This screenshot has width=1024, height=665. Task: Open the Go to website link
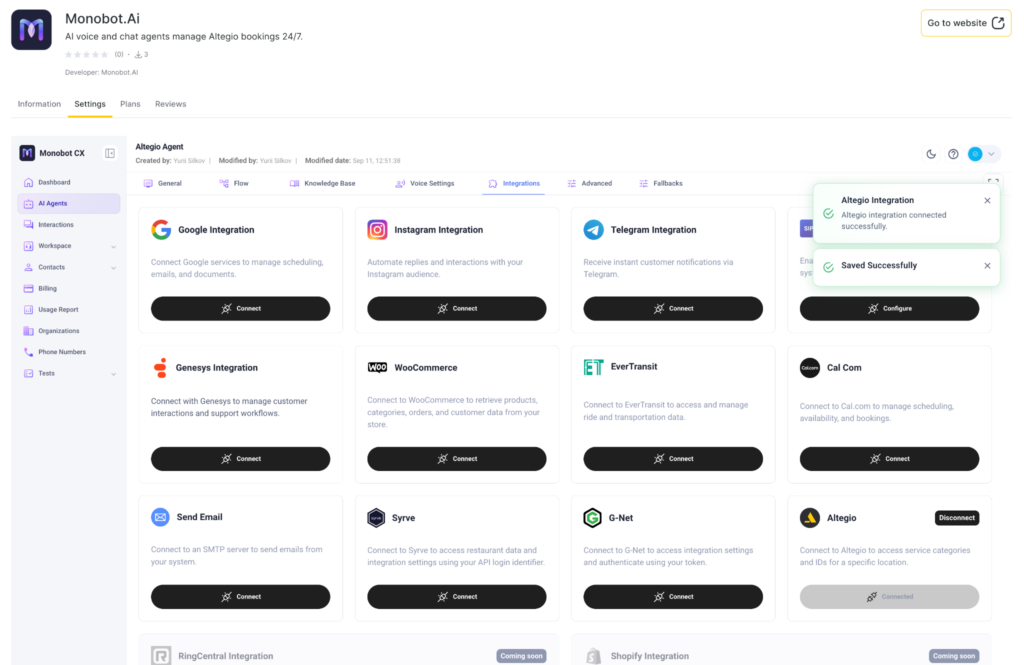click(x=965, y=23)
